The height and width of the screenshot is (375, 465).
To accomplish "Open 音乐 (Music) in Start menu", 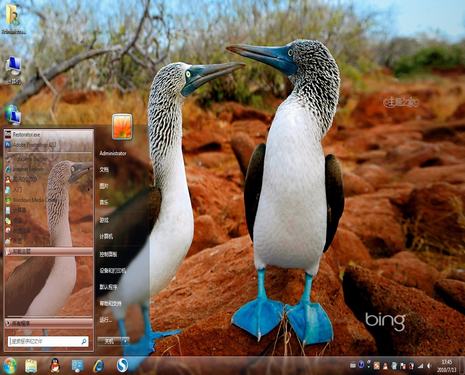I will (104, 202).
